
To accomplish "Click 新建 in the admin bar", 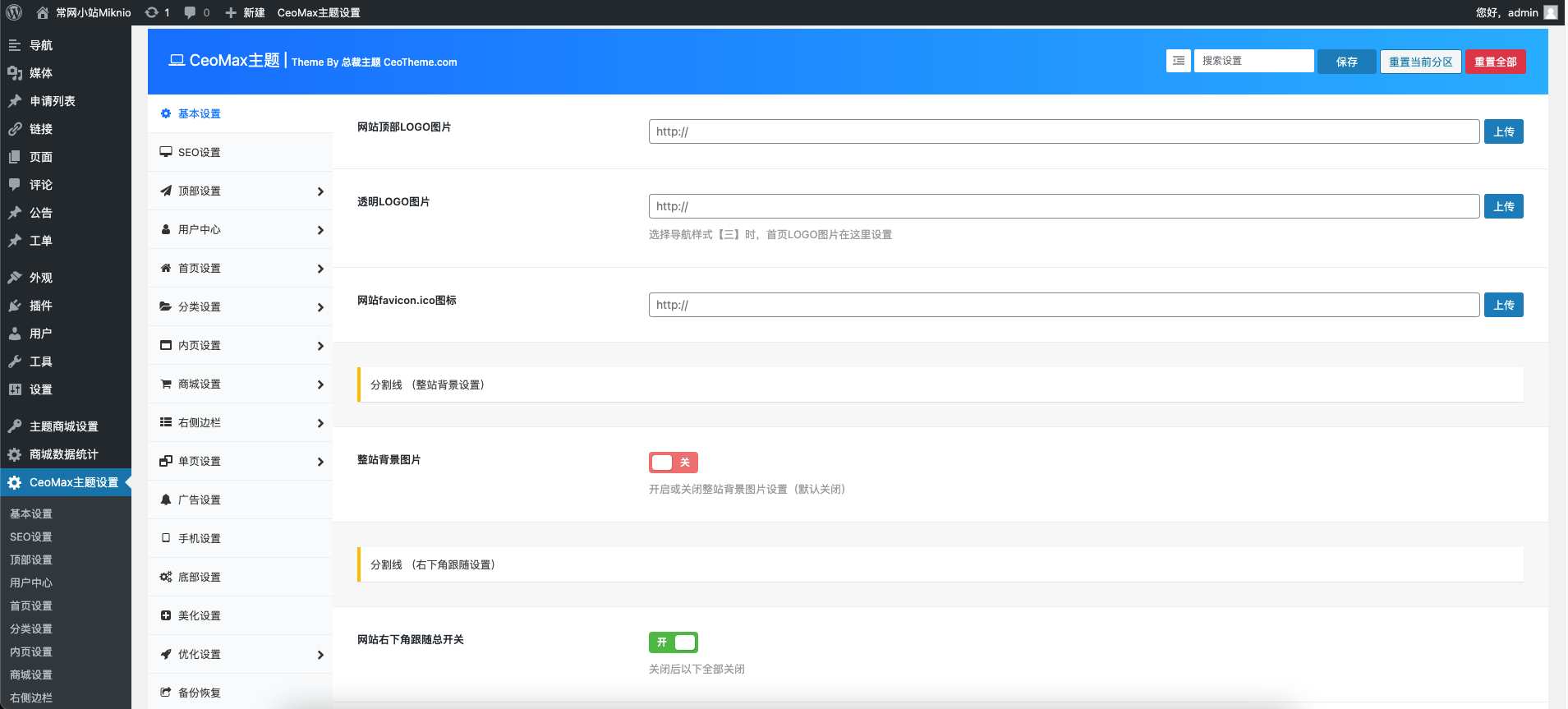I will pyautogui.click(x=245, y=12).
